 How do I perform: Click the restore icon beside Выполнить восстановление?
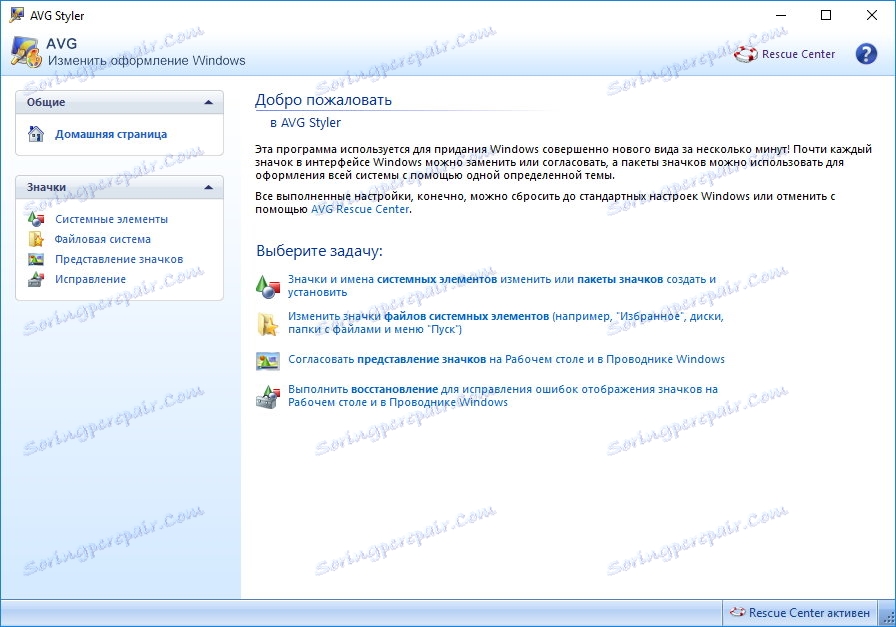pos(267,390)
